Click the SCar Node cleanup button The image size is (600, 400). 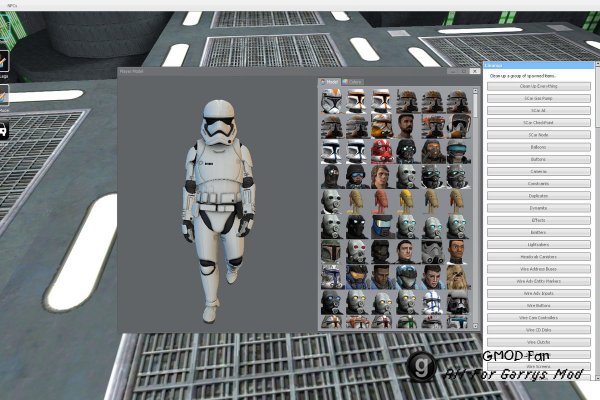[538, 135]
